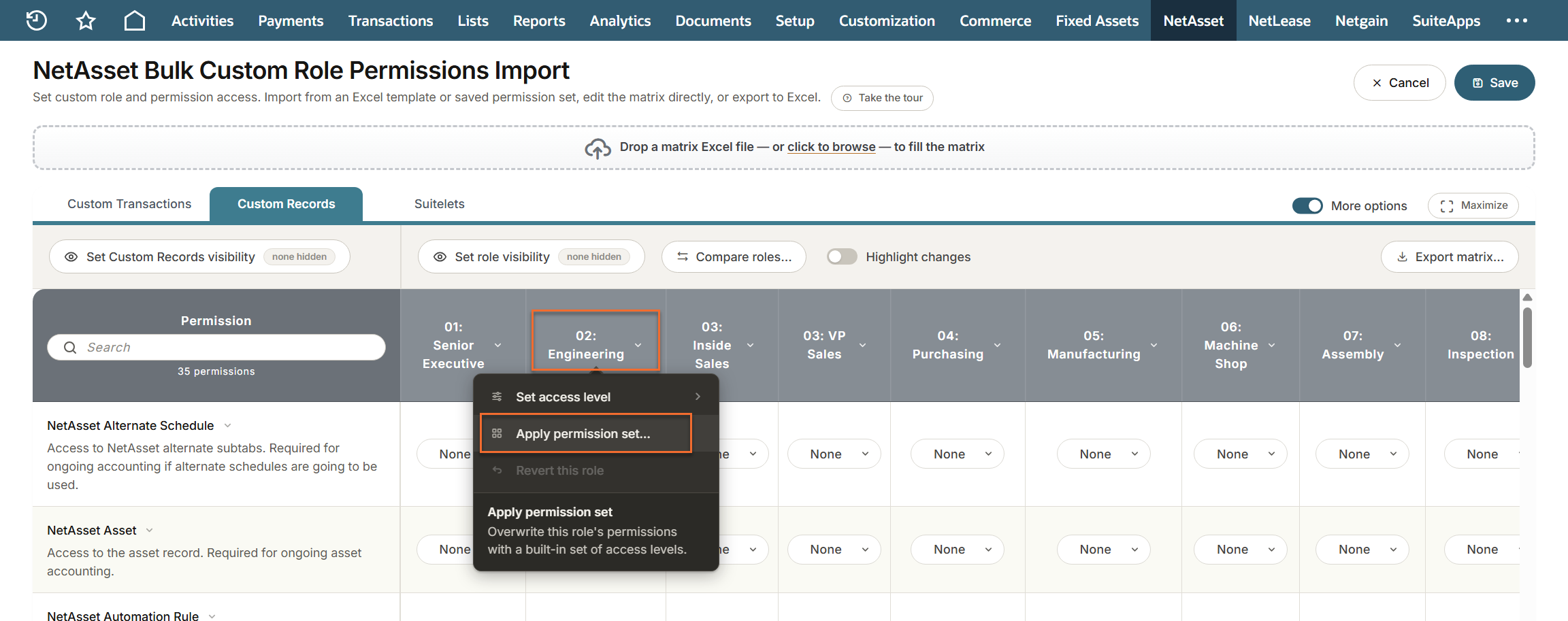1568x621 pixels.
Task: Choose Set access level in the menu
Action: 596,397
